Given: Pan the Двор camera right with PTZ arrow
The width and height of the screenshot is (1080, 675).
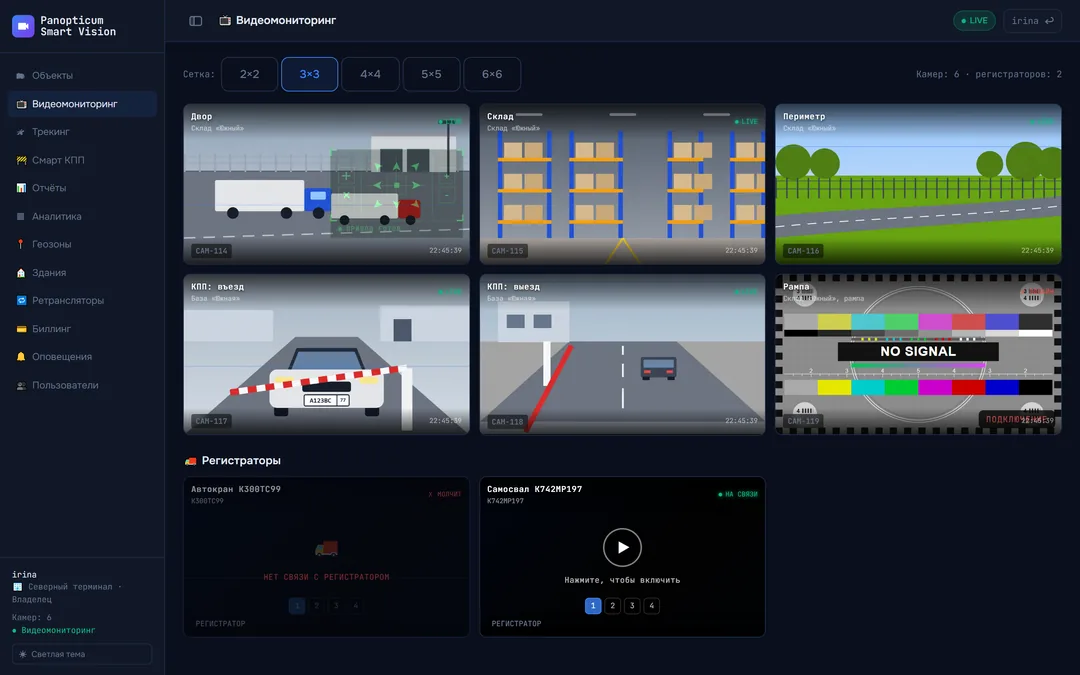Looking at the screenshot, I should [x=415, y=185].
